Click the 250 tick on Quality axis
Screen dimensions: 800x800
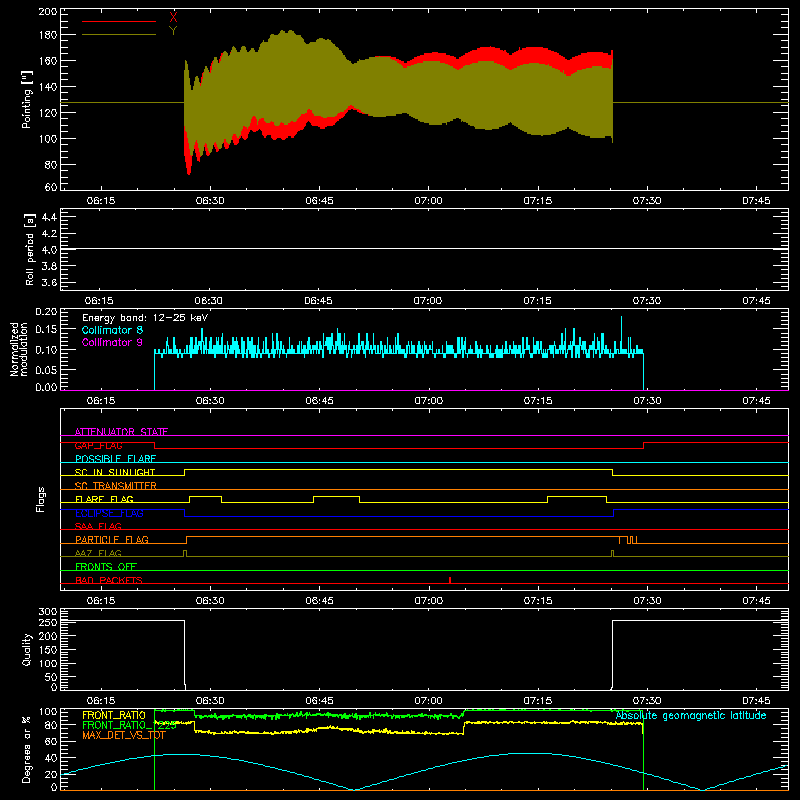[48, 622]
